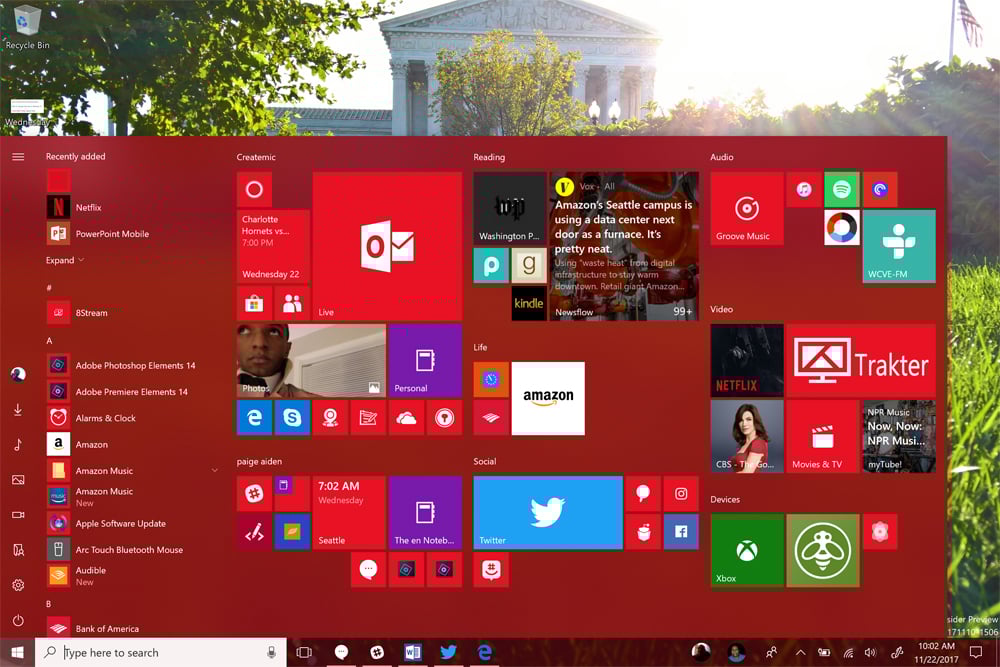Screen dimensions: 1000x667
Task: Click the Type here to search box
Action: 150,652
